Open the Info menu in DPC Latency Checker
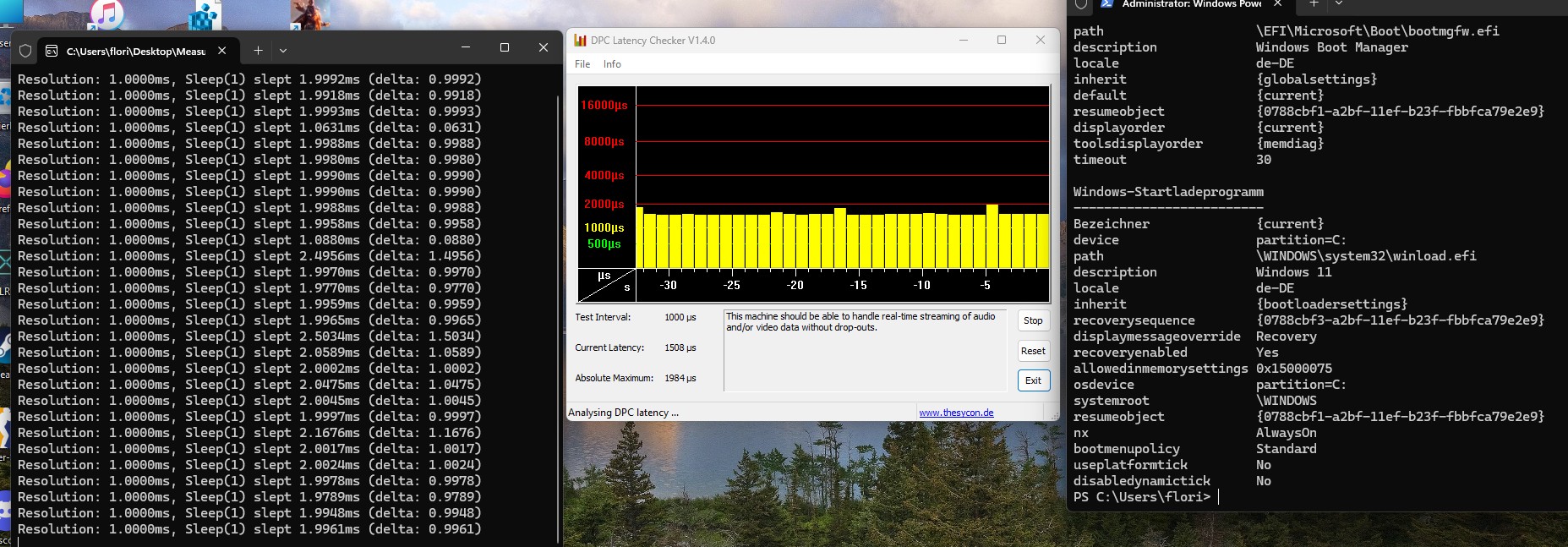This screenshot has height=547, width=1568. coord(612,64)
